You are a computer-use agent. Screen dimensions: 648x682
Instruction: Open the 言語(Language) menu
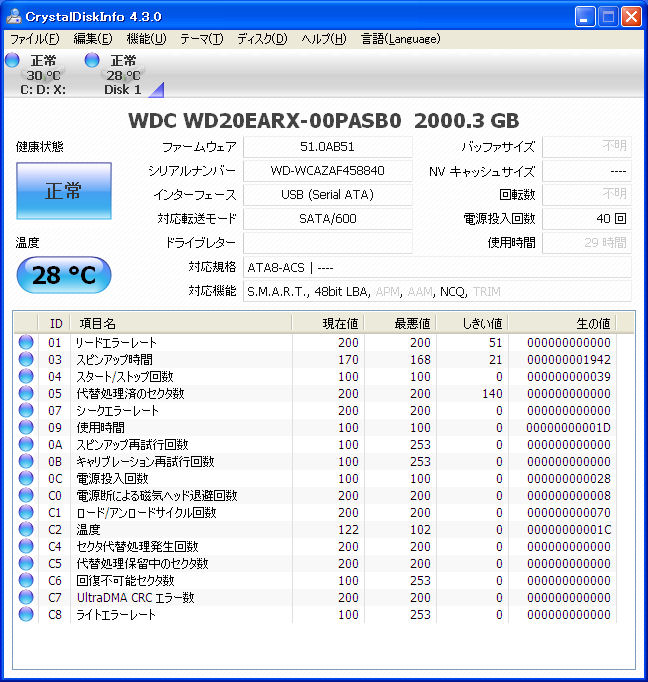[x=401, y=39]
